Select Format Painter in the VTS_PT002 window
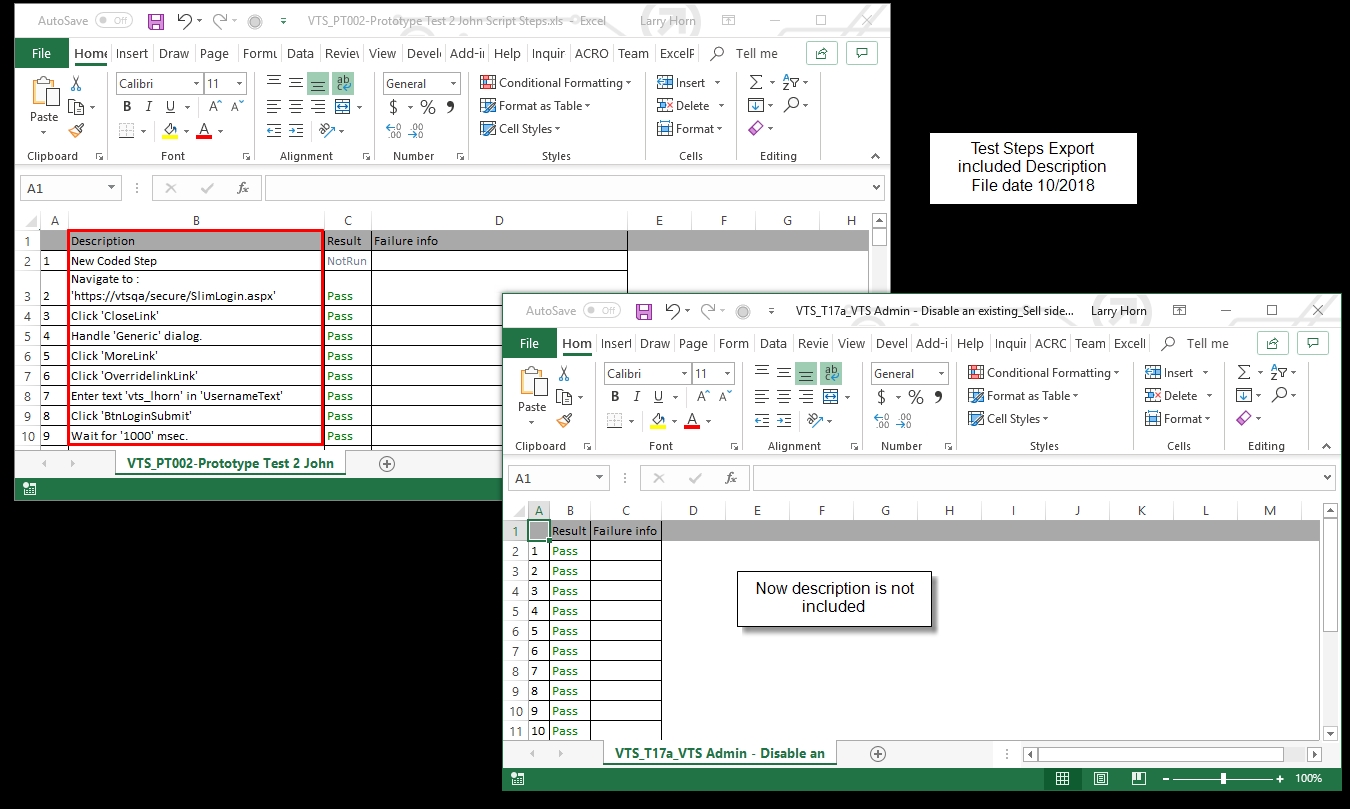 tap(76, 131)
